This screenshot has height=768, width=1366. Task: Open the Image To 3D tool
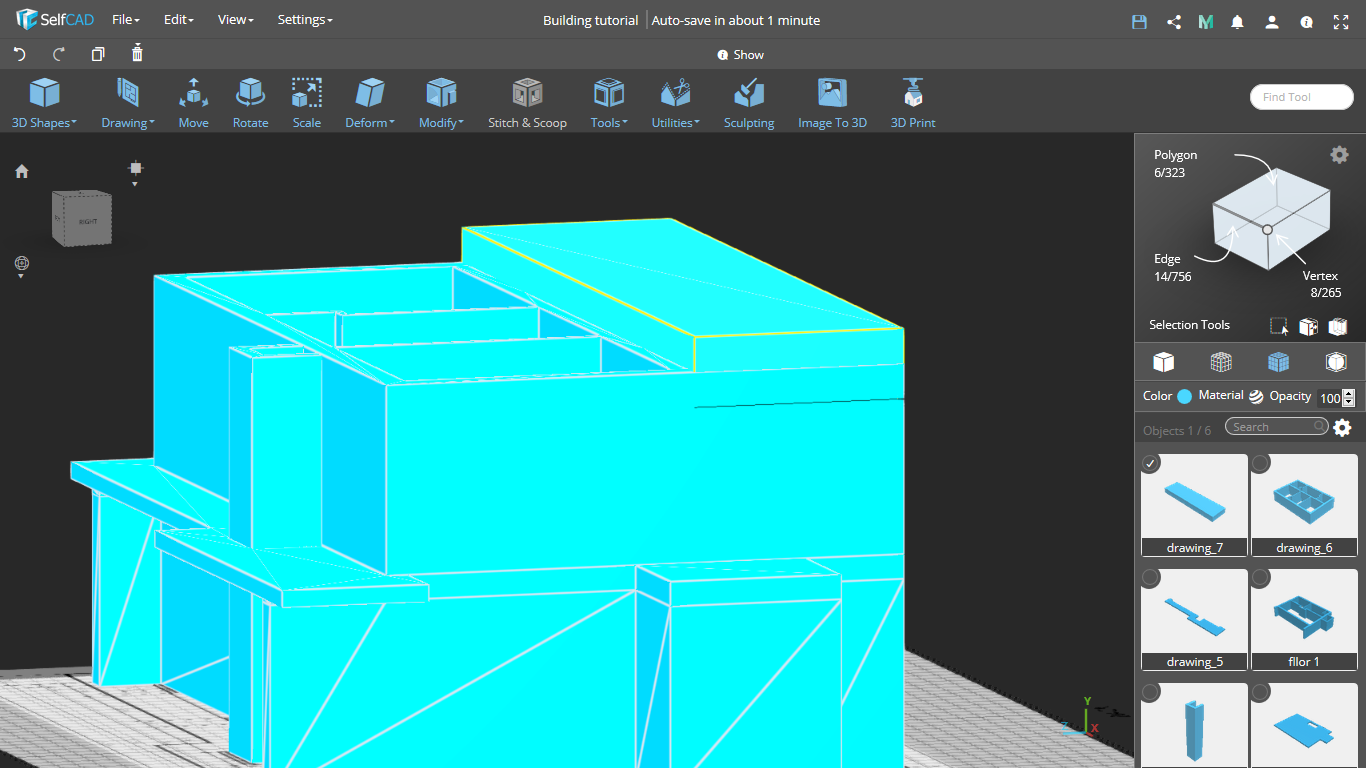pyautogui.click(x=832, y=104)
